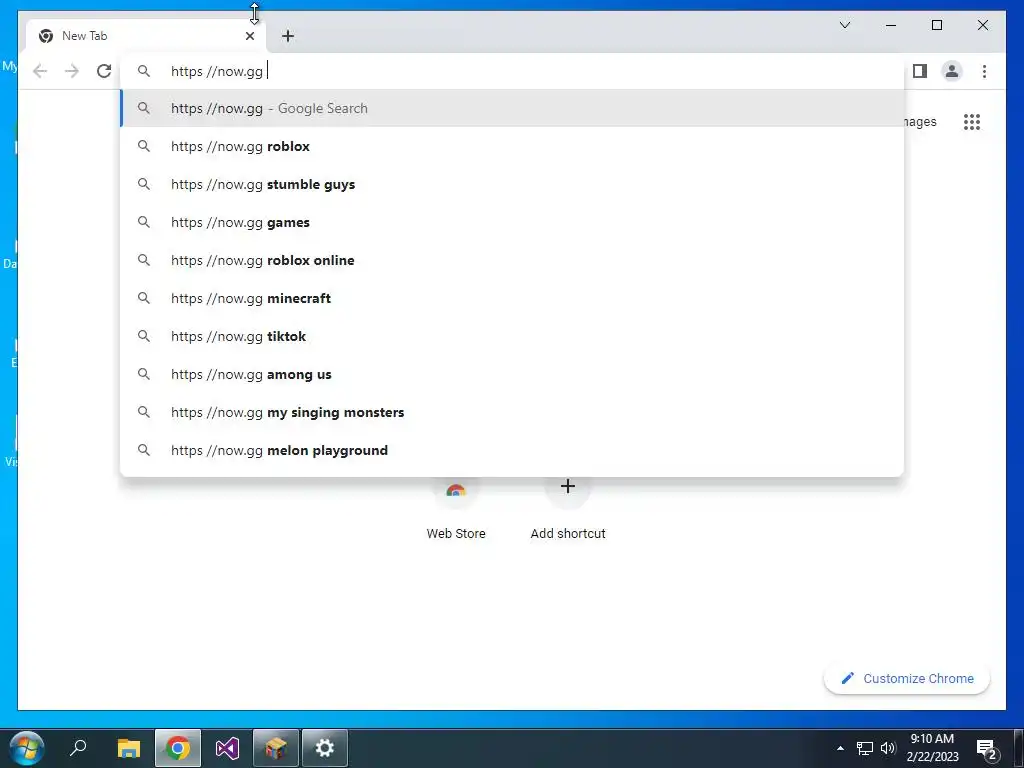Viewport: 1024px width, 768px height.
Task: Open Settings gear on the taskbar
Action: point(325,748)
